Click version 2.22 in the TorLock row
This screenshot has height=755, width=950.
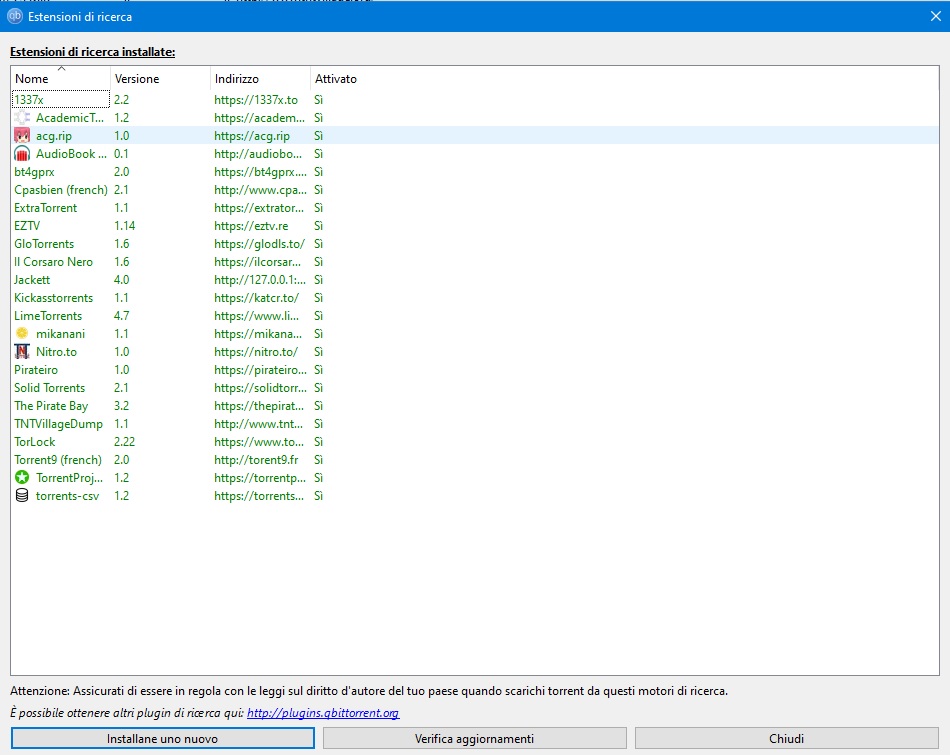125,442
